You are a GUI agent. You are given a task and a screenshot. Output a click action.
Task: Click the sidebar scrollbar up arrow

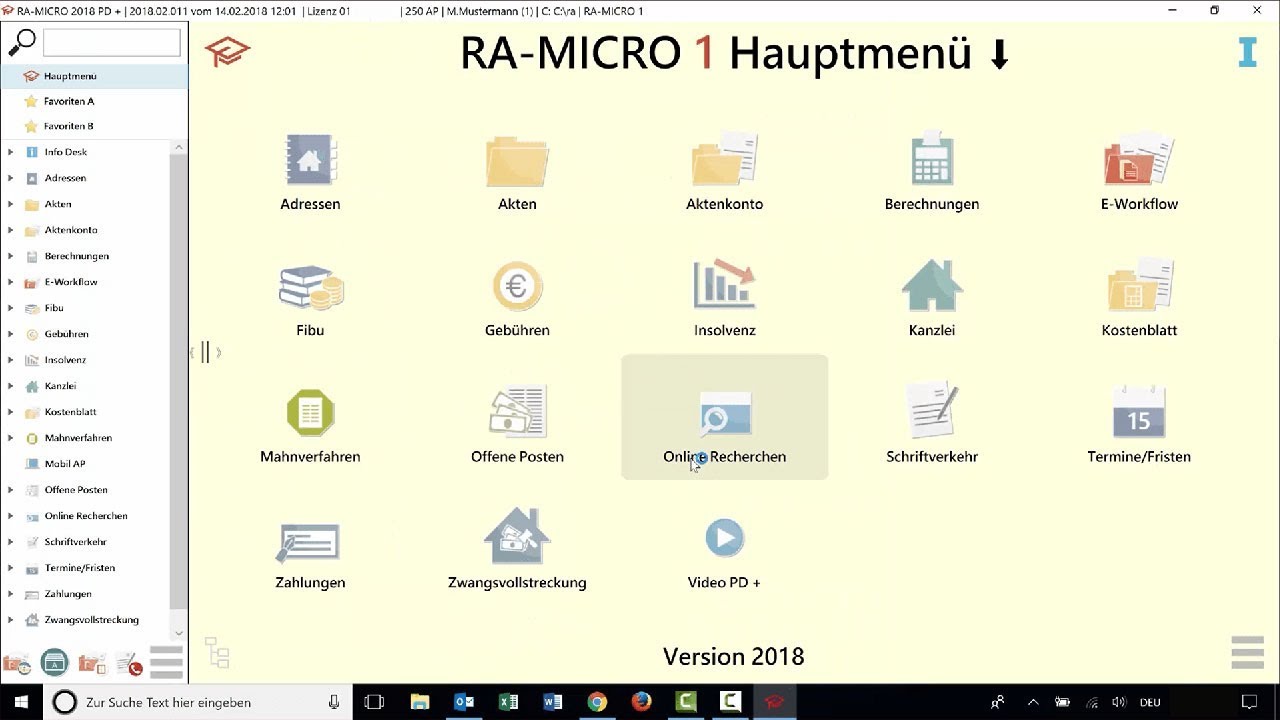click(x=179, y=147)
